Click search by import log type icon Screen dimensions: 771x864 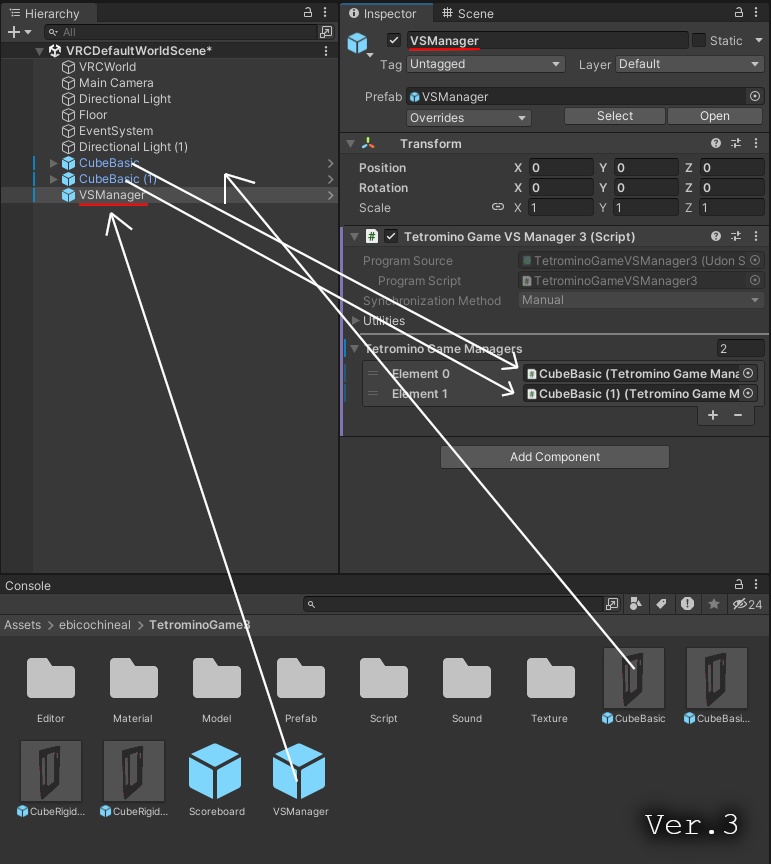[x=687, y=604]
